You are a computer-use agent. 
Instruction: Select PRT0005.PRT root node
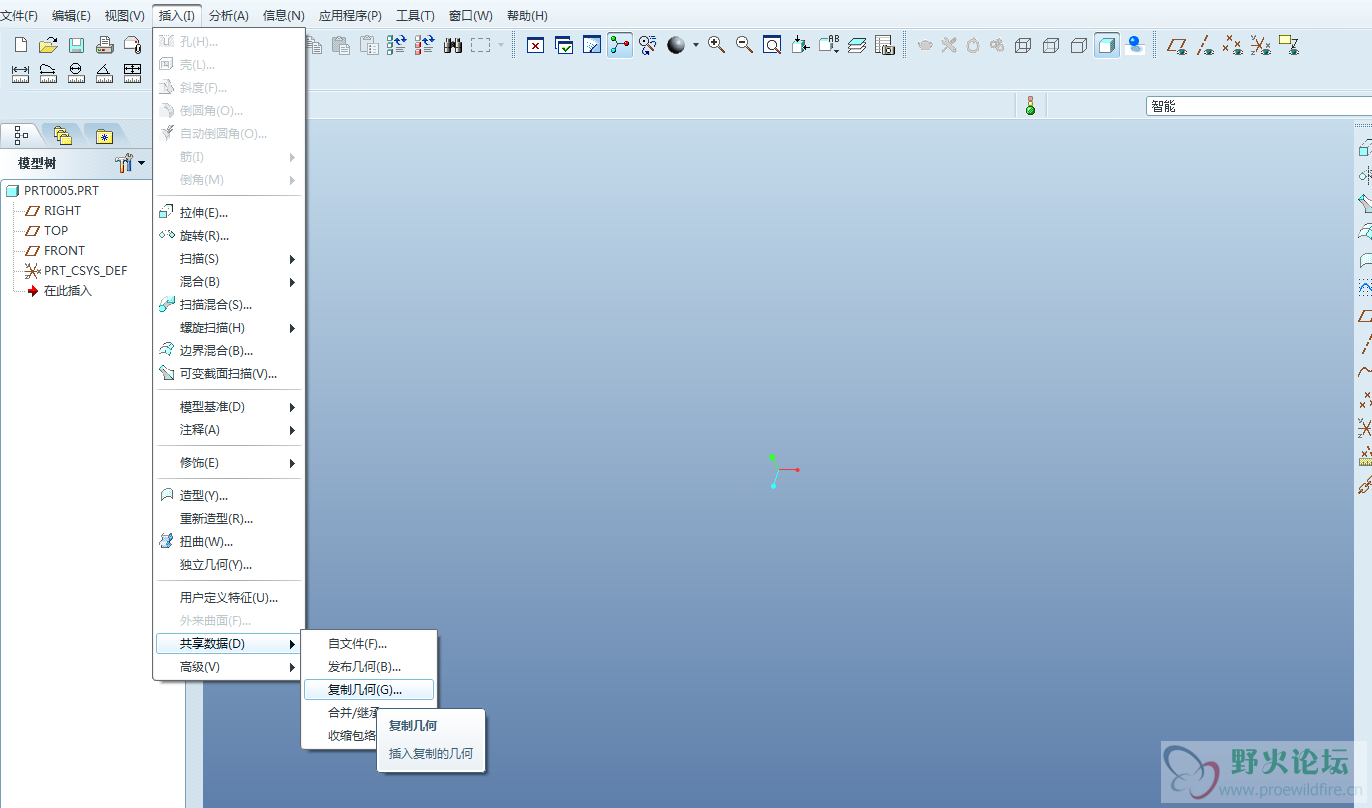point(52,191)
